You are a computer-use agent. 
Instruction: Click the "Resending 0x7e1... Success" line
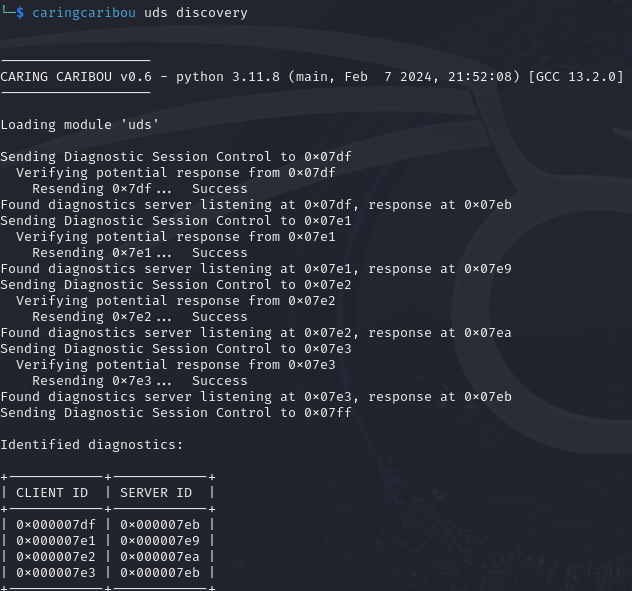[140, 253]
